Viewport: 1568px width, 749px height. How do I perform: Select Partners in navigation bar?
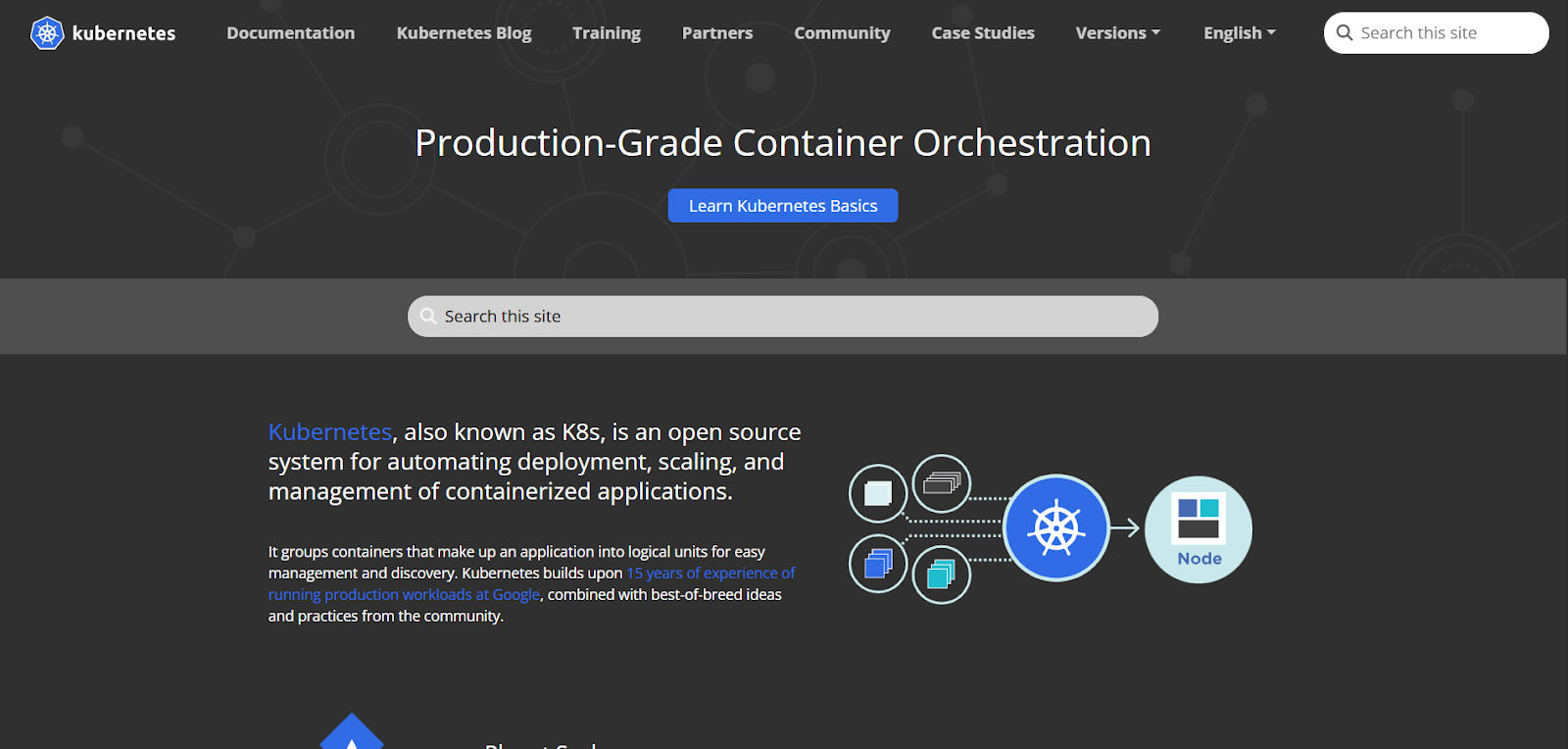click(x=717, y=33)
